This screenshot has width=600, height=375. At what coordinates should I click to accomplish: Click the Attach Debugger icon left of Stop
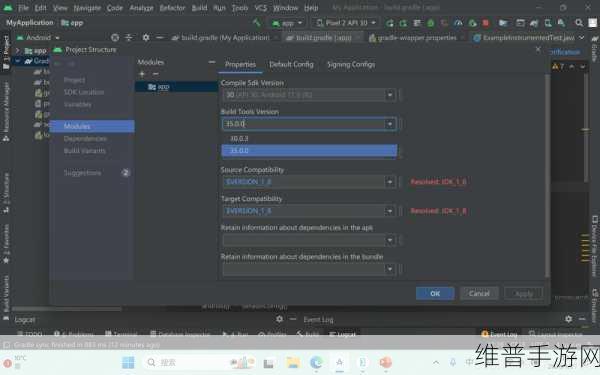[472, 23]
